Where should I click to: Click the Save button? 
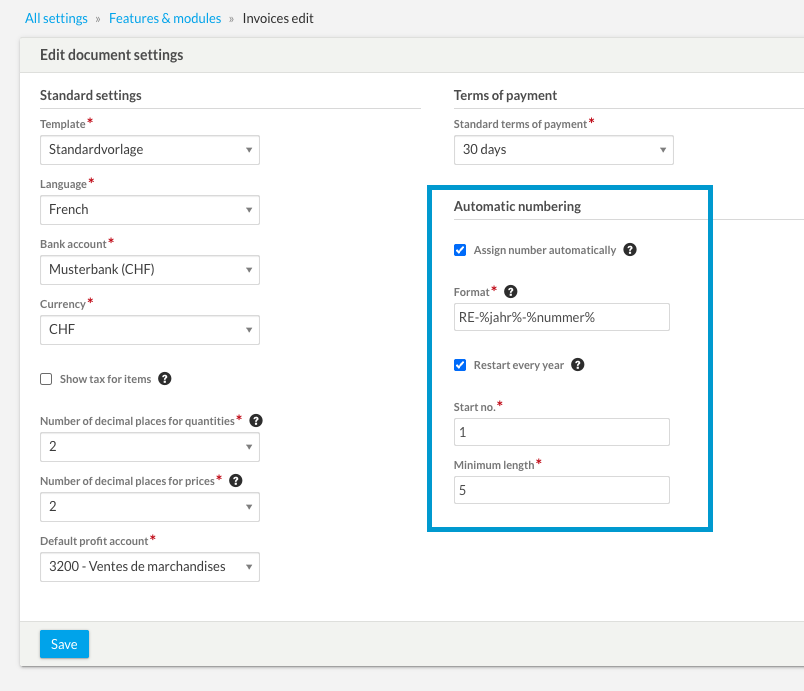coord(65,644)
